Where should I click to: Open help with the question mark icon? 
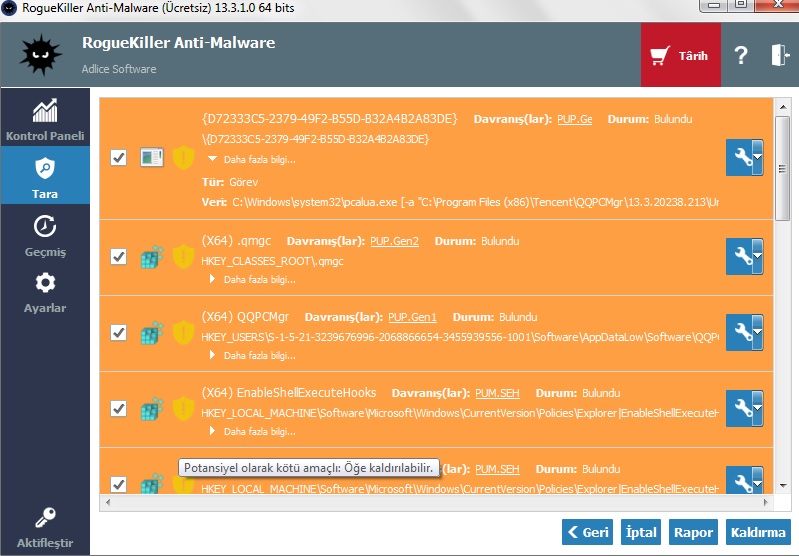[x=741, y=55]
